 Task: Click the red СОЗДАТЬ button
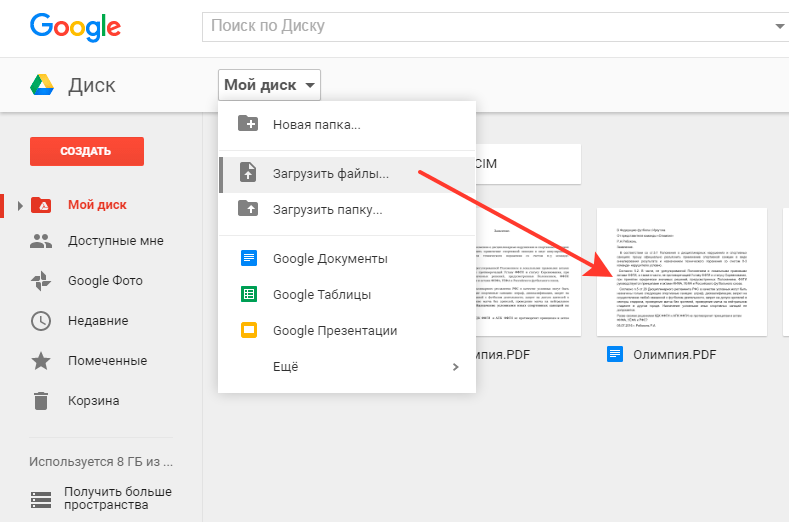[x=87, y=151]
